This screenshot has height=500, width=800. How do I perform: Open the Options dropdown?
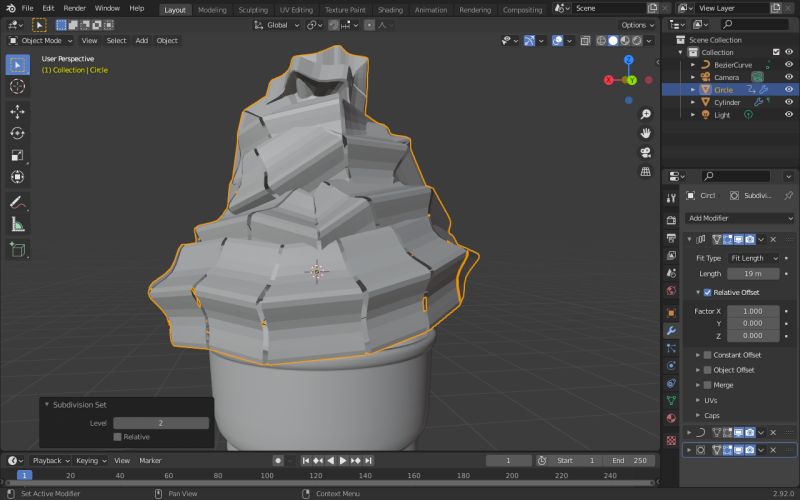[x=637, y=25]
